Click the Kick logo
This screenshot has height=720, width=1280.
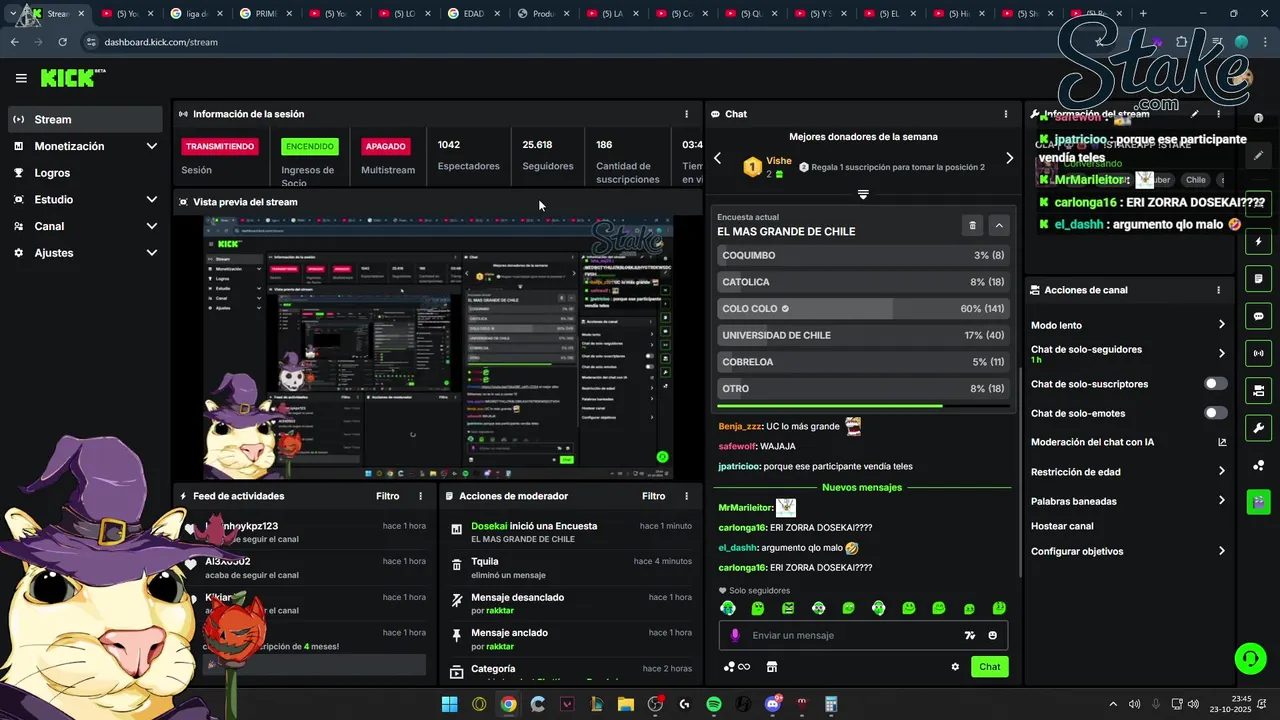pyautogui.click(x=72, y=78)
